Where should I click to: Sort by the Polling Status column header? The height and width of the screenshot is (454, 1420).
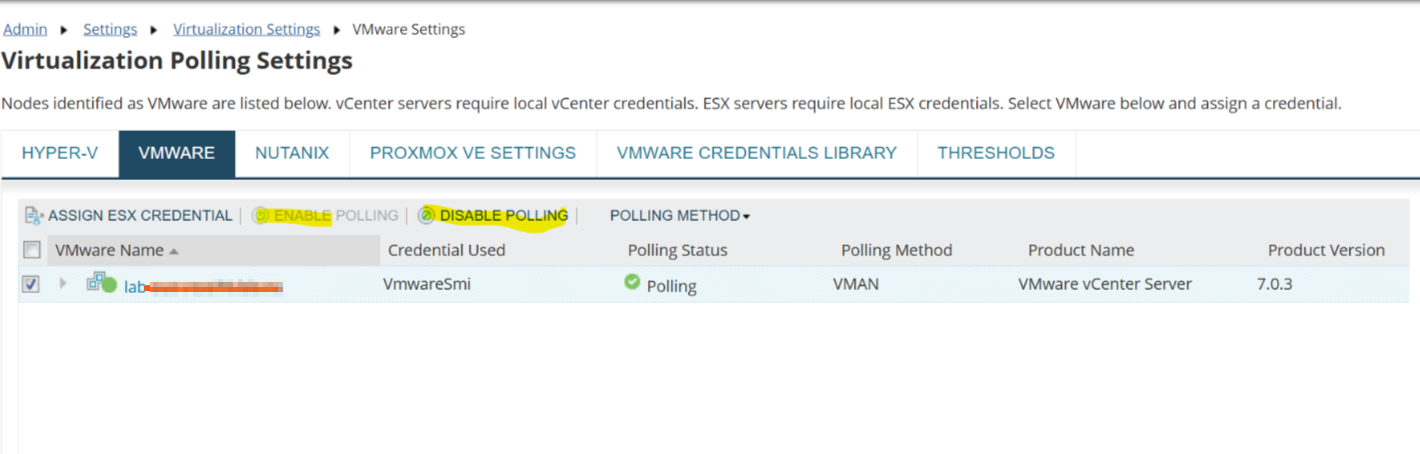coord(677,250)
